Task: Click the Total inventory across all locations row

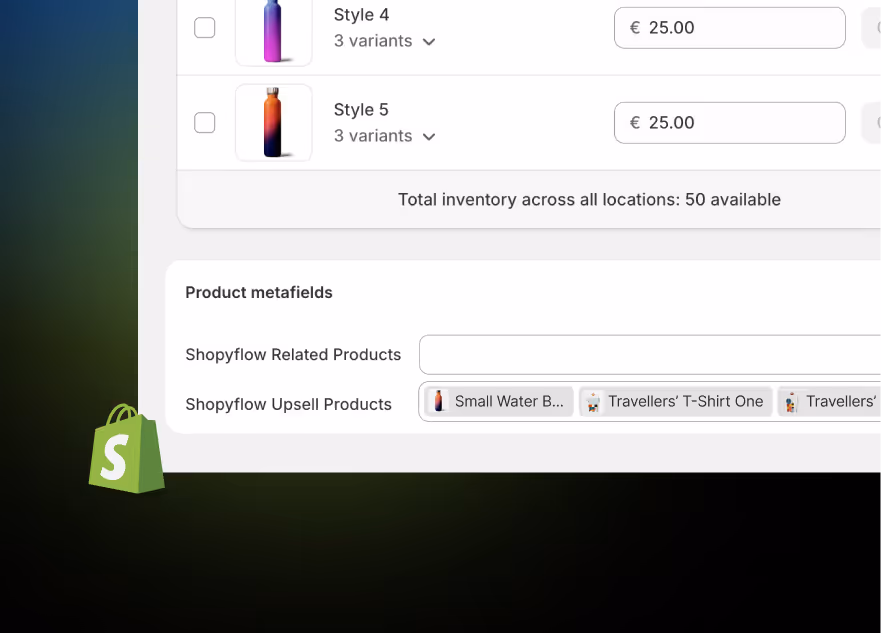Action: [589, 199]
